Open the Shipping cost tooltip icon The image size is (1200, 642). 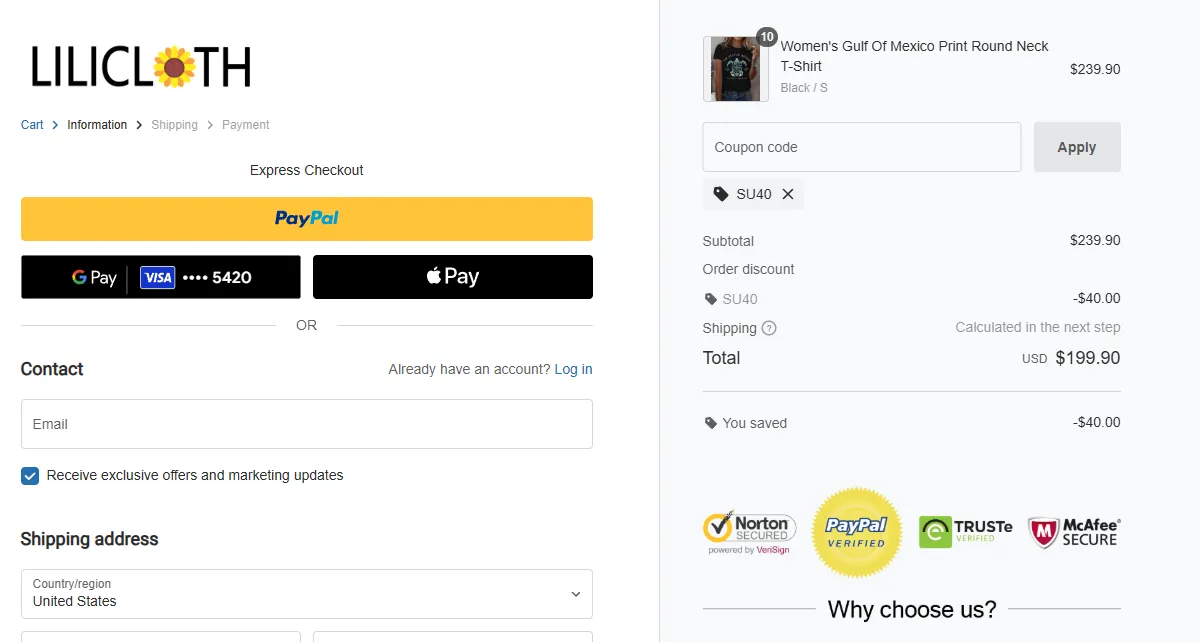click(x=767, y=328)
